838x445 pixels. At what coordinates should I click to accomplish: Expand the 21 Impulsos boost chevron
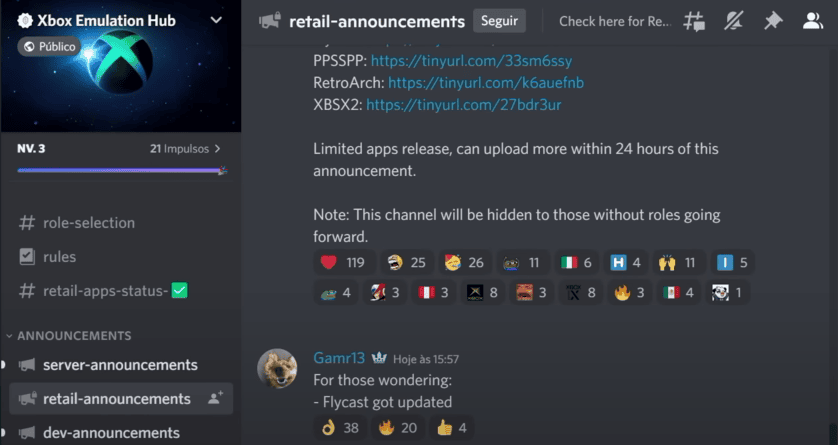point(218,149)
